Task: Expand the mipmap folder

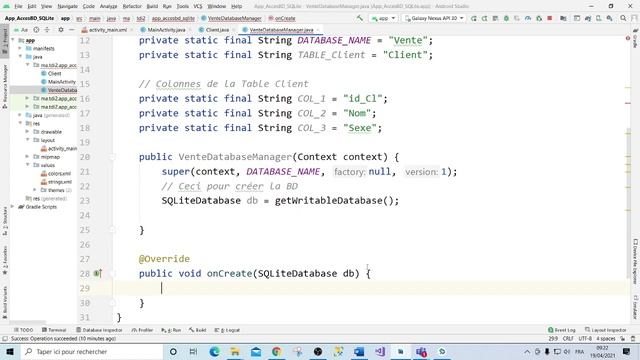Action: [27, 156]
